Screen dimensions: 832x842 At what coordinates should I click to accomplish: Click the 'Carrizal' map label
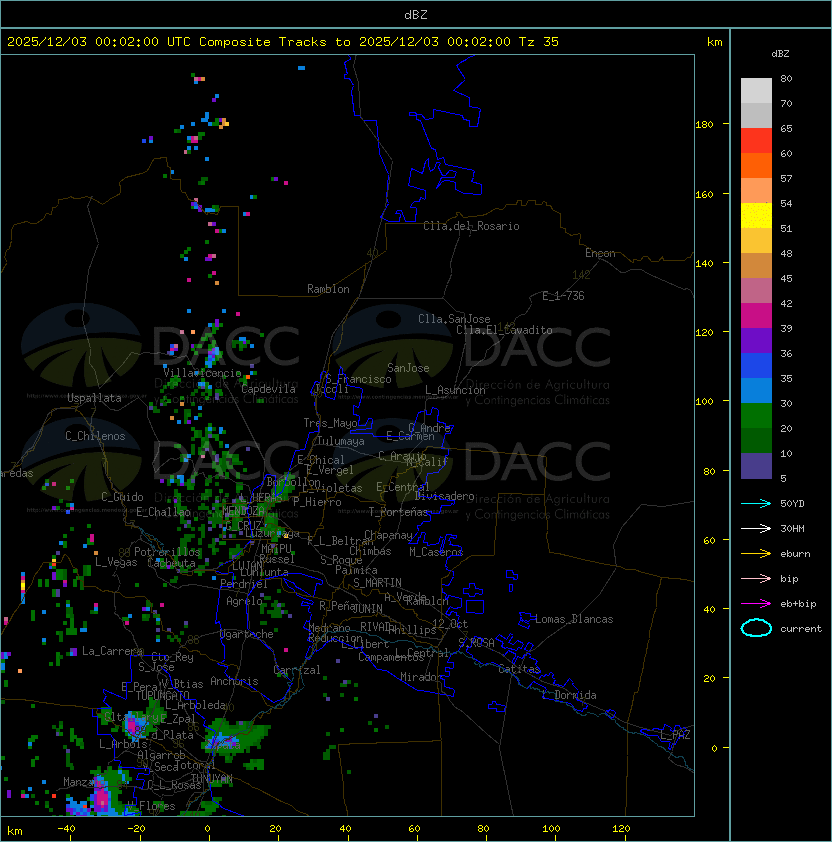tap(297, 670)
